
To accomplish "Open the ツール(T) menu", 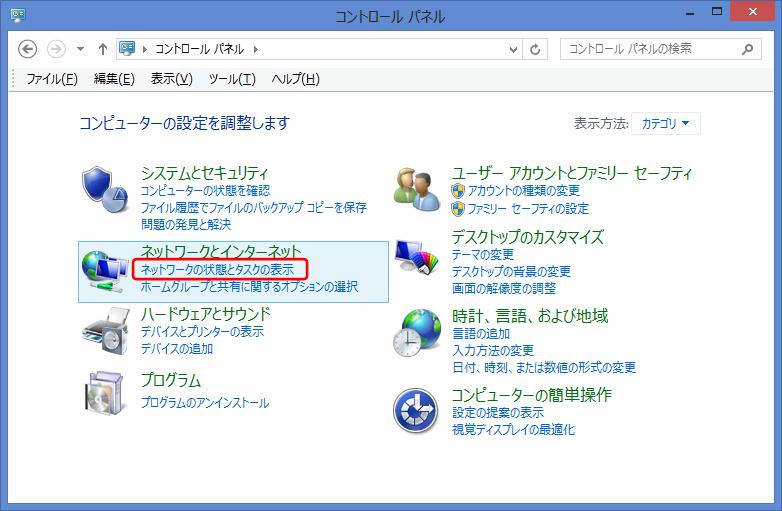I will pos(232,79).
